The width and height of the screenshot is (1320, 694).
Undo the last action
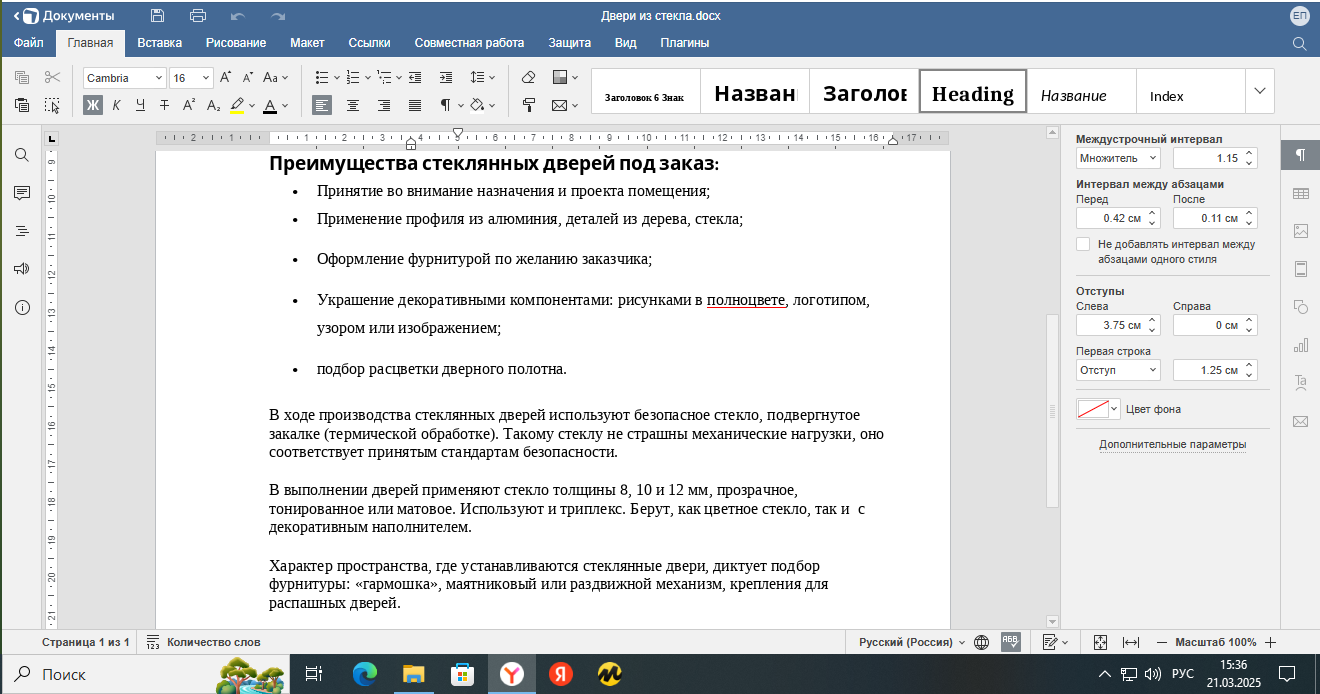[237, 16]
